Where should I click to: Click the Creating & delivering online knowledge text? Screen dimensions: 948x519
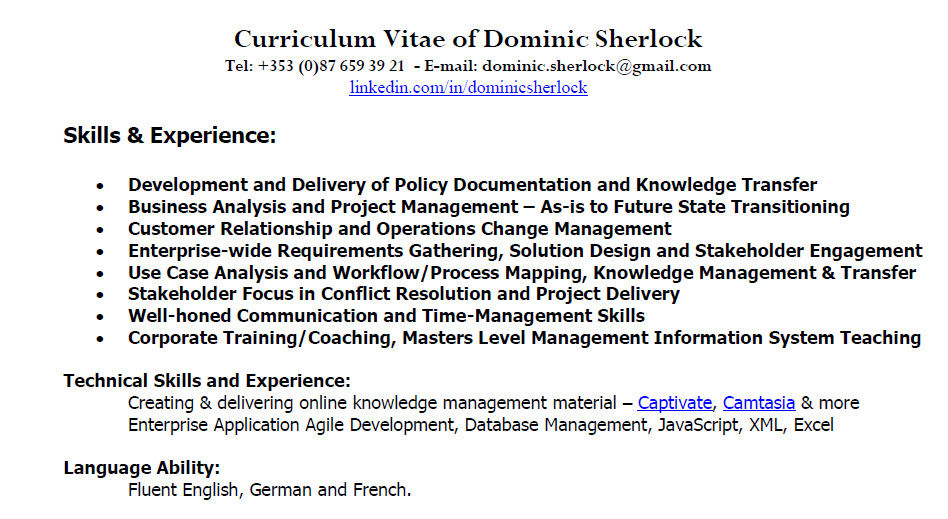pos(370,403)
